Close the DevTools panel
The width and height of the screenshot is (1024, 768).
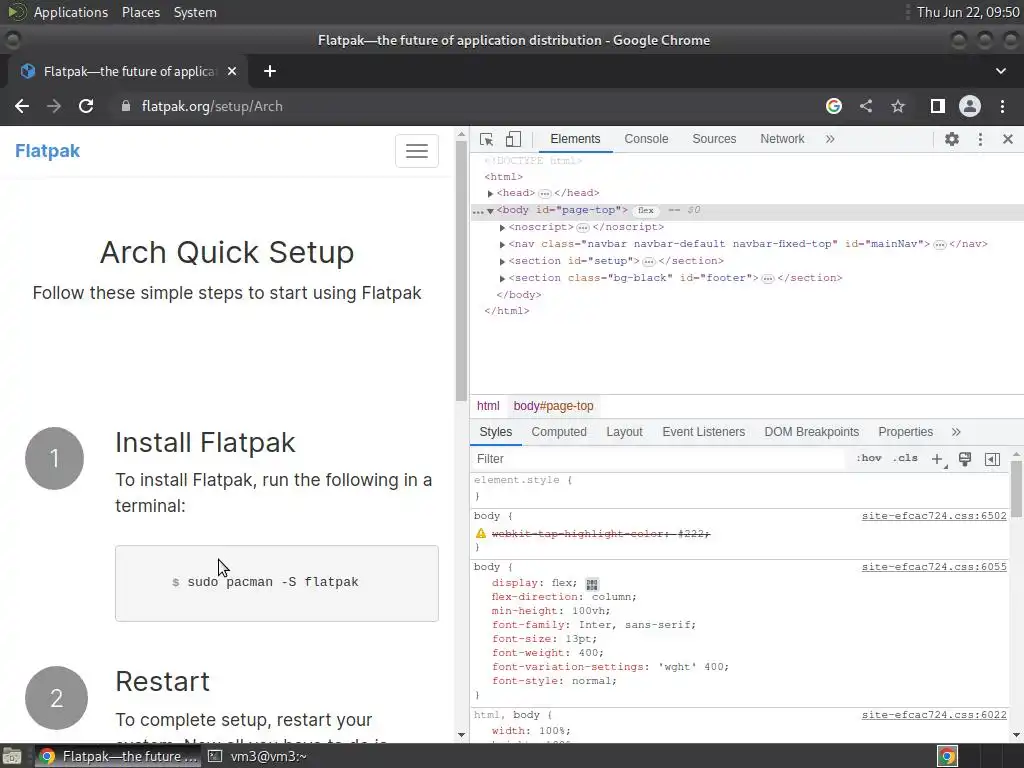[1008, 139]
